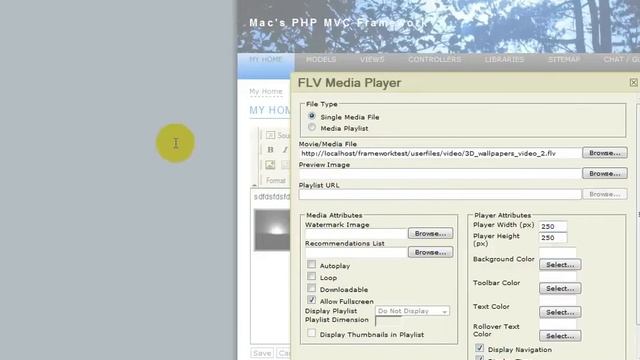Viewport: 640px width, 360px height.
Task: Click the Player Width input field
Action: (553, 226)
